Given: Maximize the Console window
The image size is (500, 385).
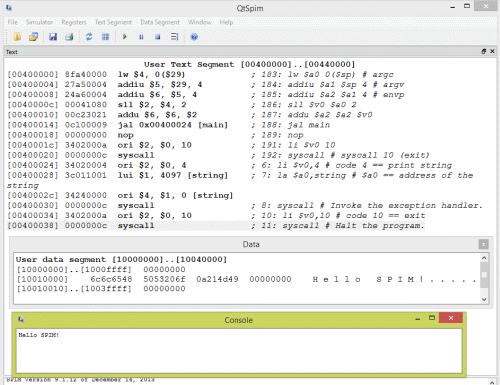Looking at the screenshot, I should [432, 318].
